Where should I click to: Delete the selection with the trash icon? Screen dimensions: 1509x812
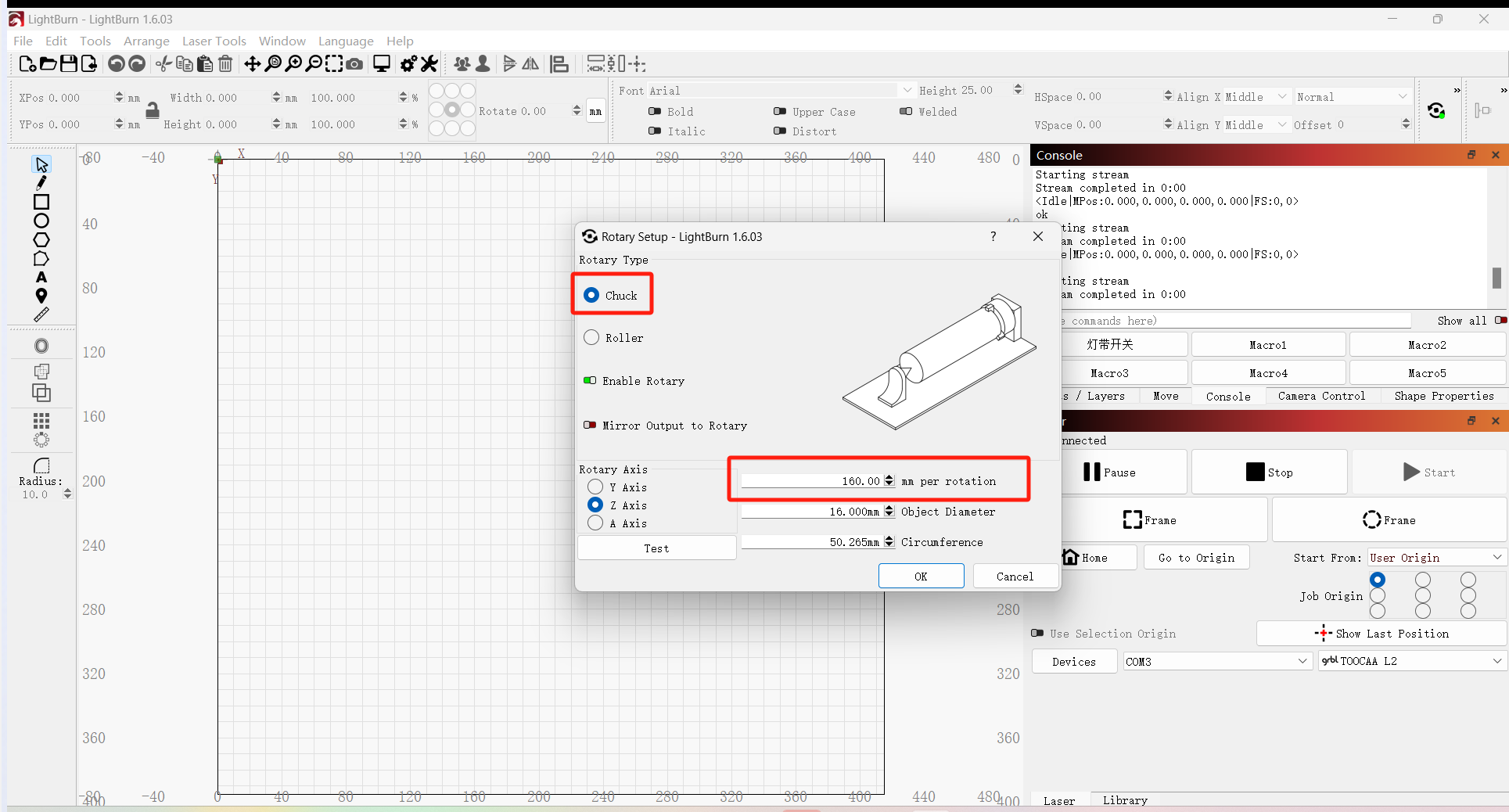(x=225, y=64)
